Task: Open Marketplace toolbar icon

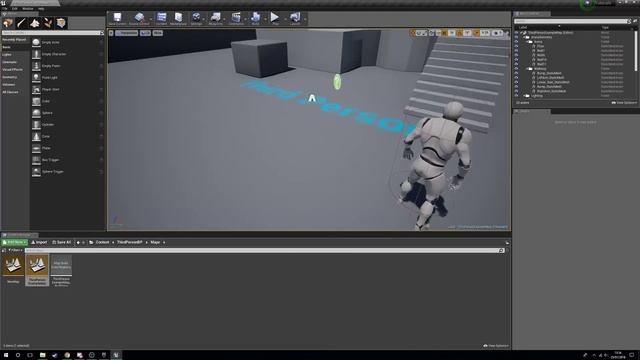Action: point(178,18)
